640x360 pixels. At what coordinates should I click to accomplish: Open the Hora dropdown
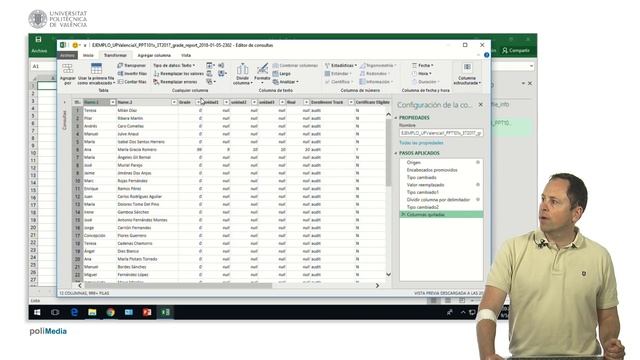click(x=421, y=73)
